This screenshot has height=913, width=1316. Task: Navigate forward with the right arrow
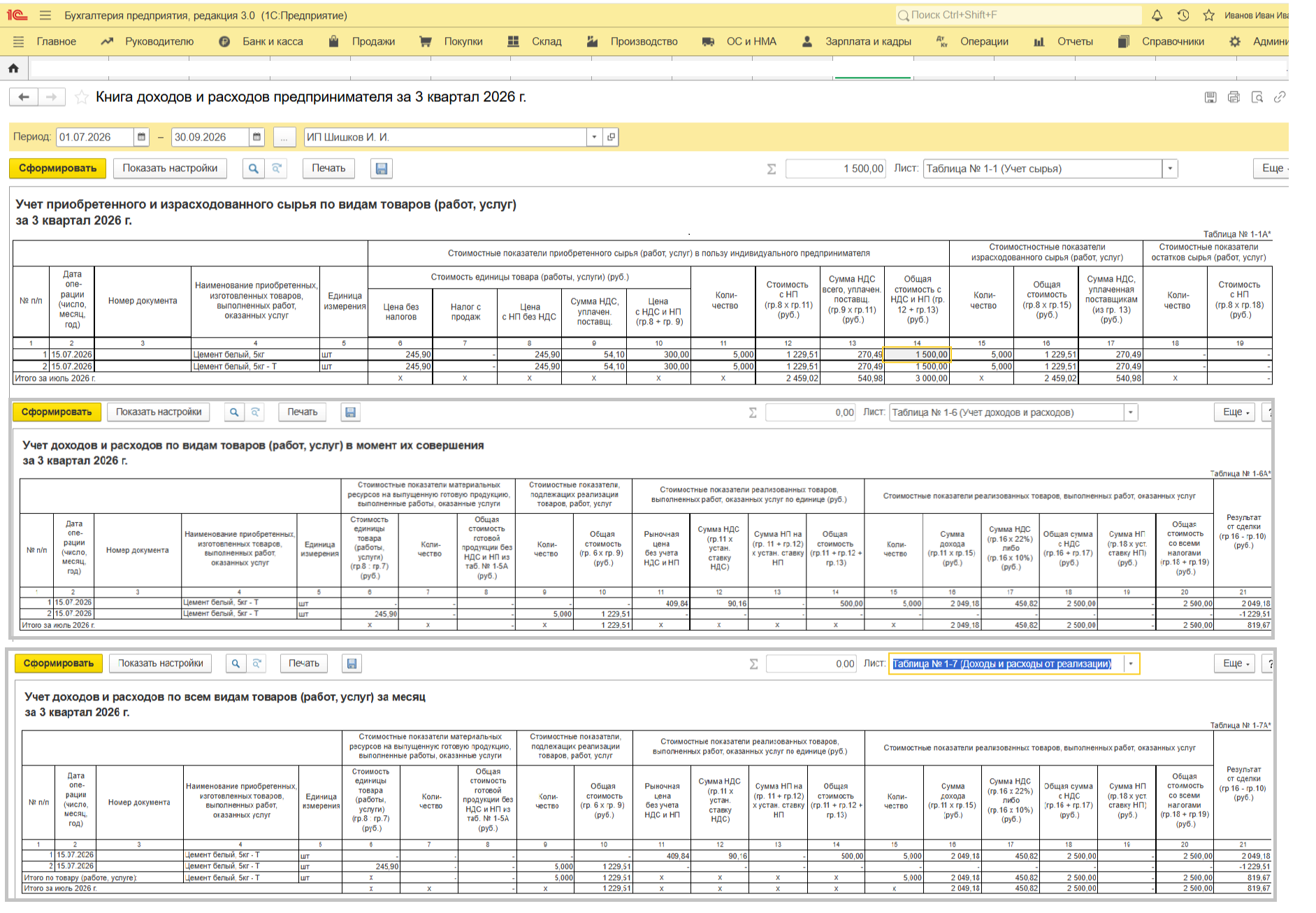52,97
